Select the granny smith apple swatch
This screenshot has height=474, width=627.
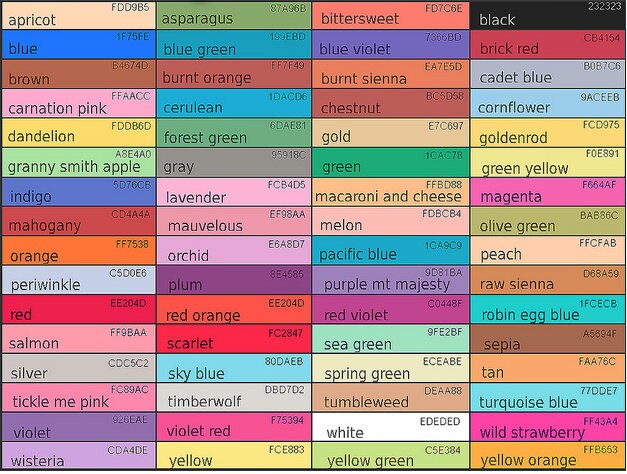click(78, 162)
